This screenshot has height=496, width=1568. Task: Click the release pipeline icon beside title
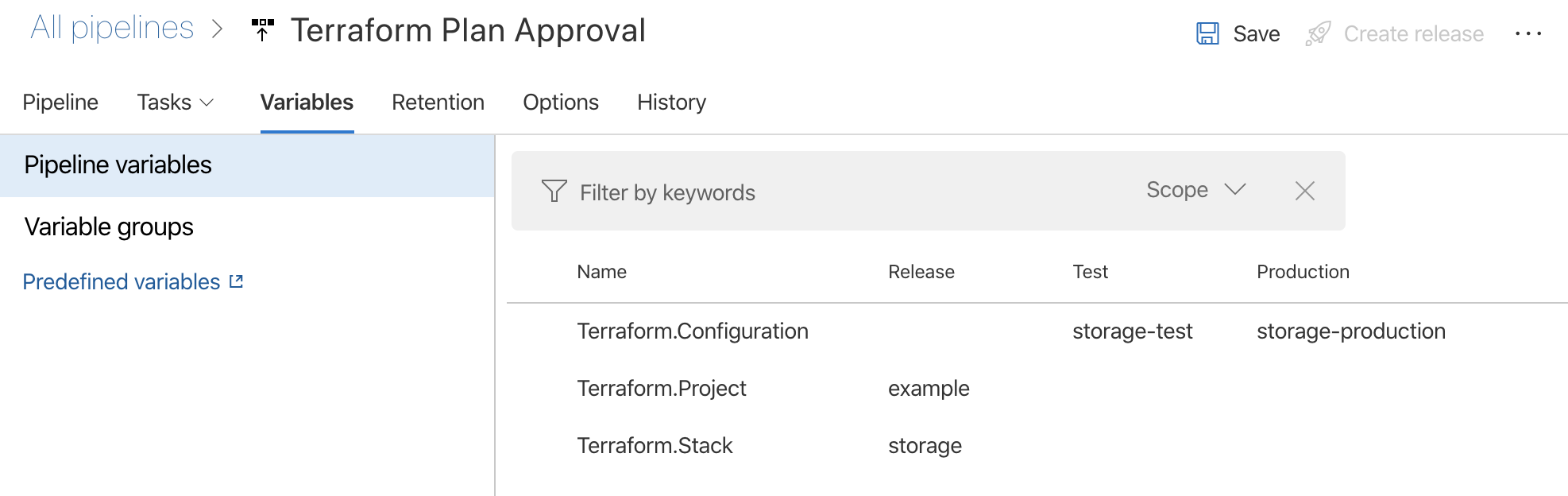tap(262, 30)
